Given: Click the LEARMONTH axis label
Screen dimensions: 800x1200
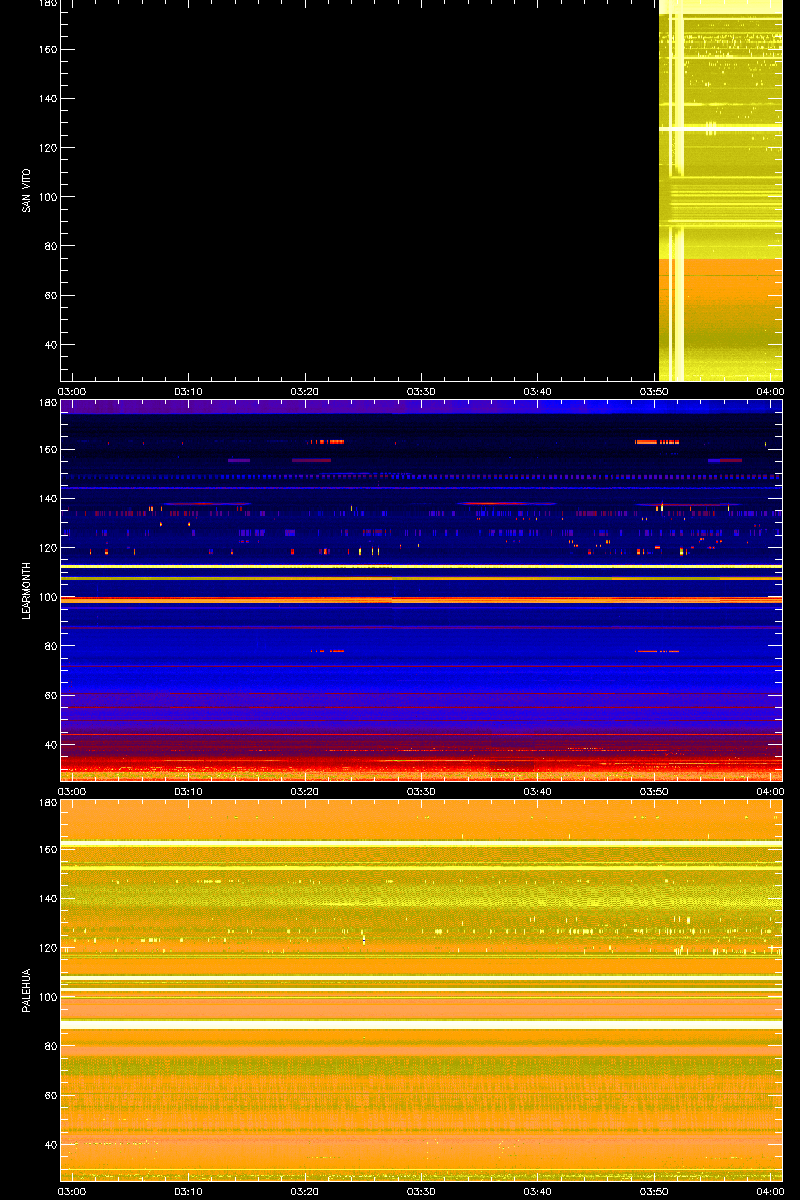Looking at the screenshot, I should click(26, 590).
